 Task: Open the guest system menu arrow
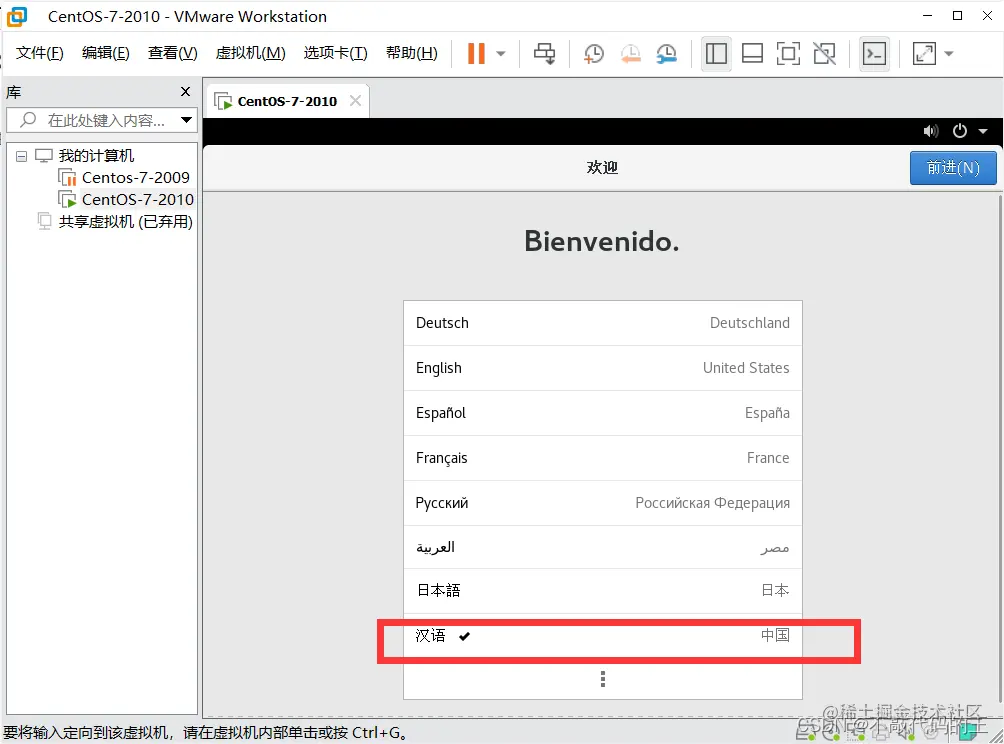coord(982,131)
